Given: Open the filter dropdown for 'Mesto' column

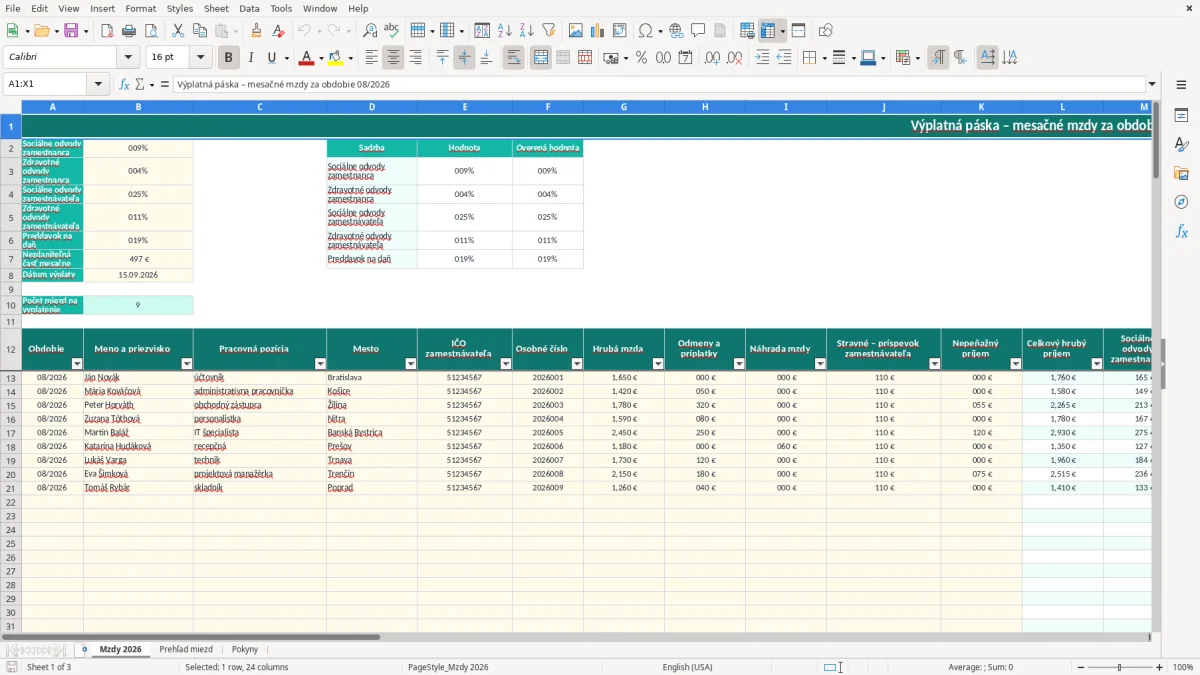Looking at the screenshot, I should 410,364.
